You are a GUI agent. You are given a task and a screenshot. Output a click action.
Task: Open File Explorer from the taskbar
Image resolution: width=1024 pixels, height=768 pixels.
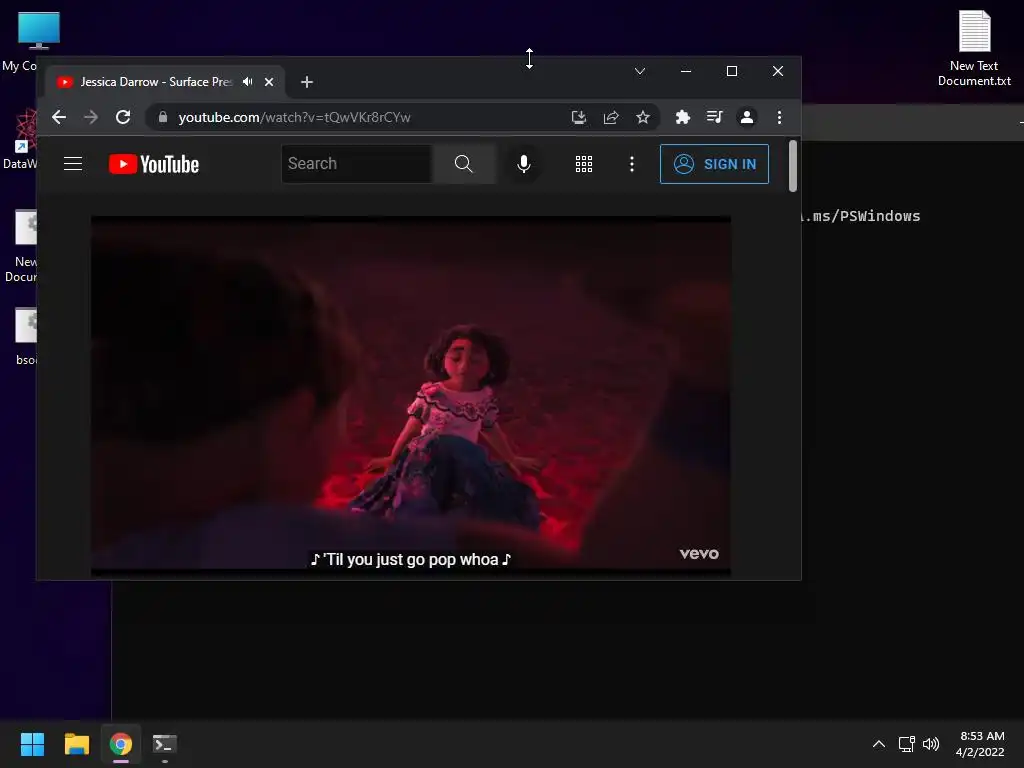(x=76, y=744)
